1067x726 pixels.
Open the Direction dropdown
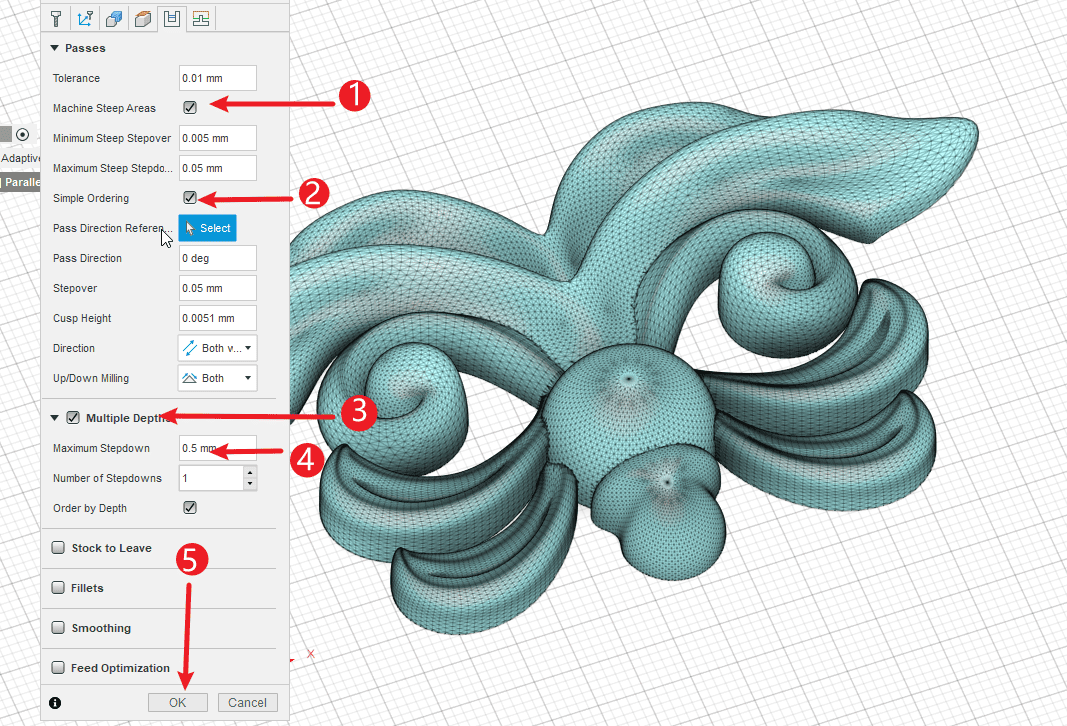coord(217,348)
